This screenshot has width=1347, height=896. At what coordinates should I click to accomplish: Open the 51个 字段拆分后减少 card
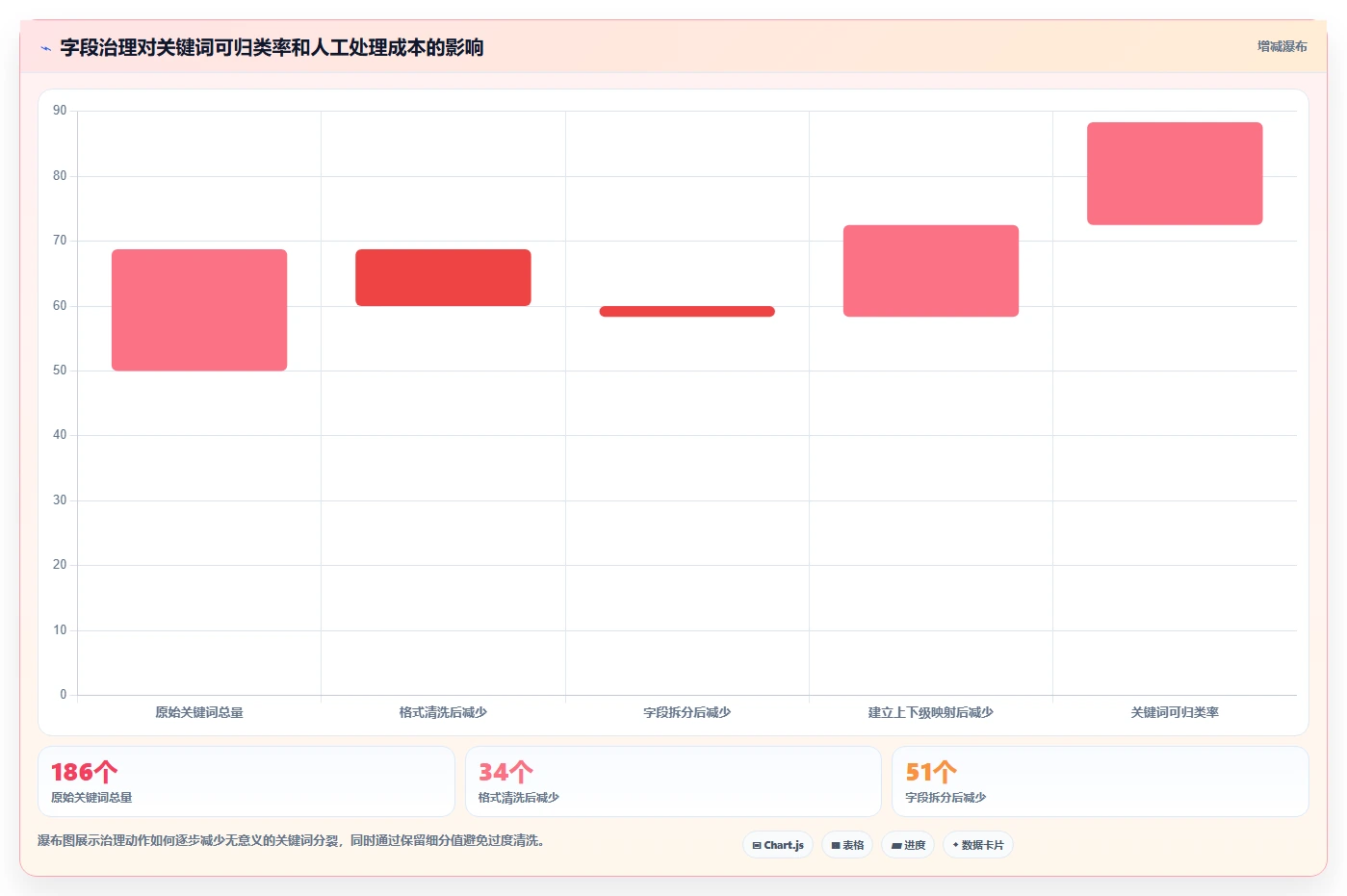click(x=1101, y=781)
